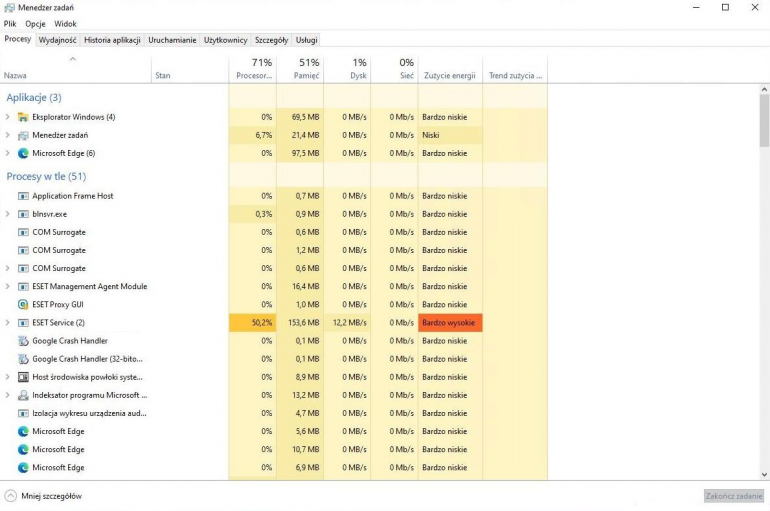The image size is (770, 511).
Task: Click the Niski energy usage cell
Action: [450, 135]
